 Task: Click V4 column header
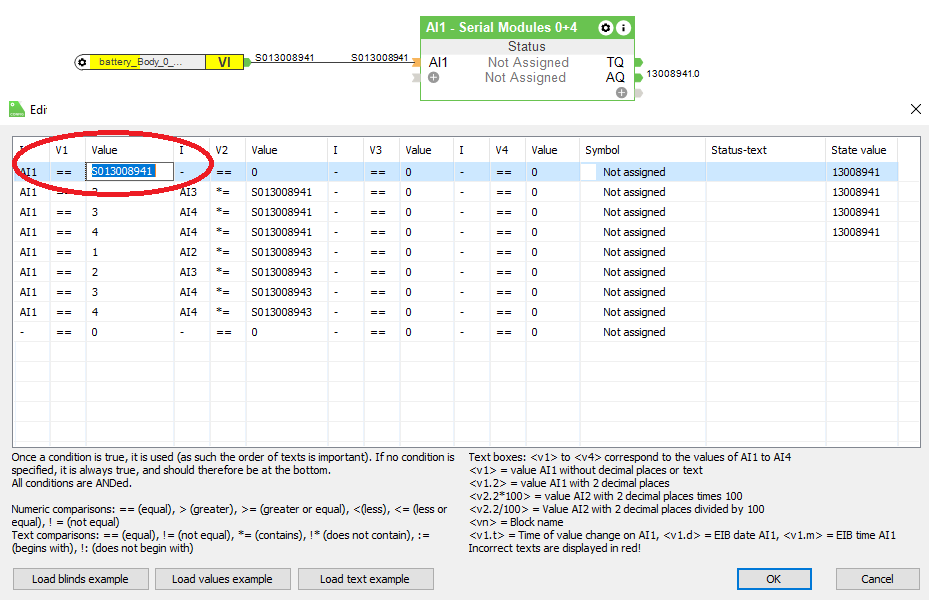click(502, 150)
